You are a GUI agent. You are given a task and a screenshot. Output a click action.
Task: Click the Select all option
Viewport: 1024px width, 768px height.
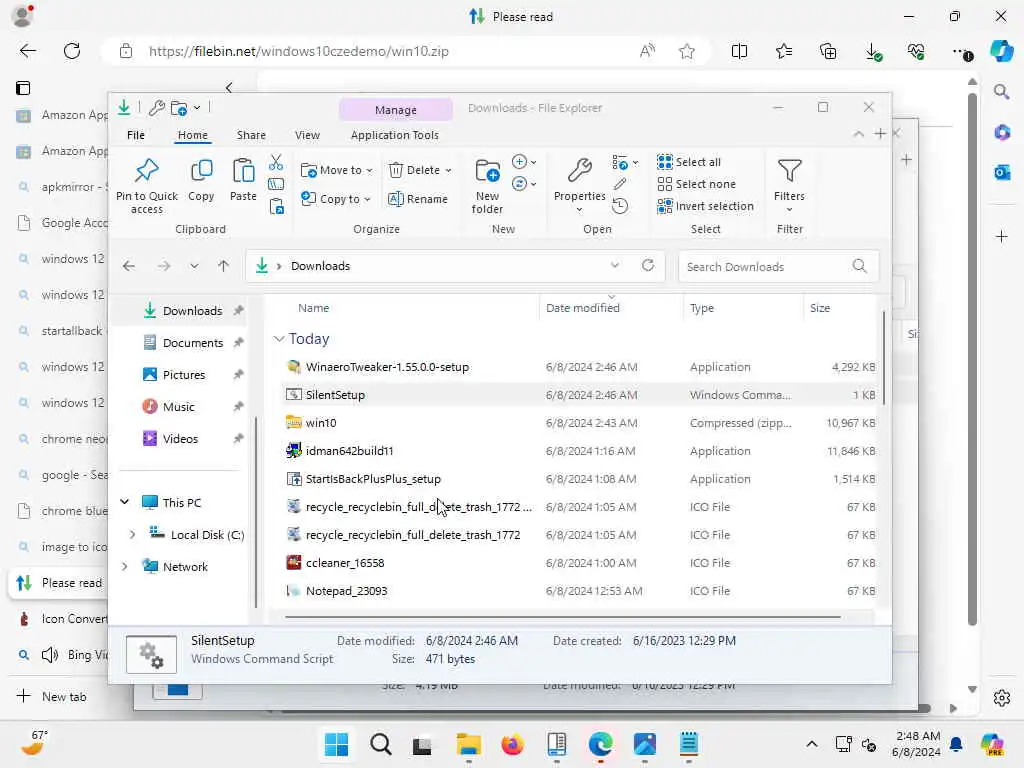click(x=689, y=162)
